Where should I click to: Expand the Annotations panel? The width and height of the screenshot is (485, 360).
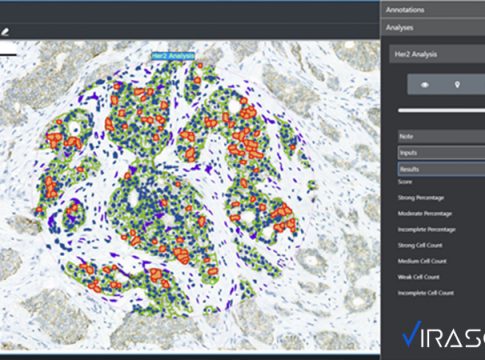pyautogui.click(x=433, y=10)
